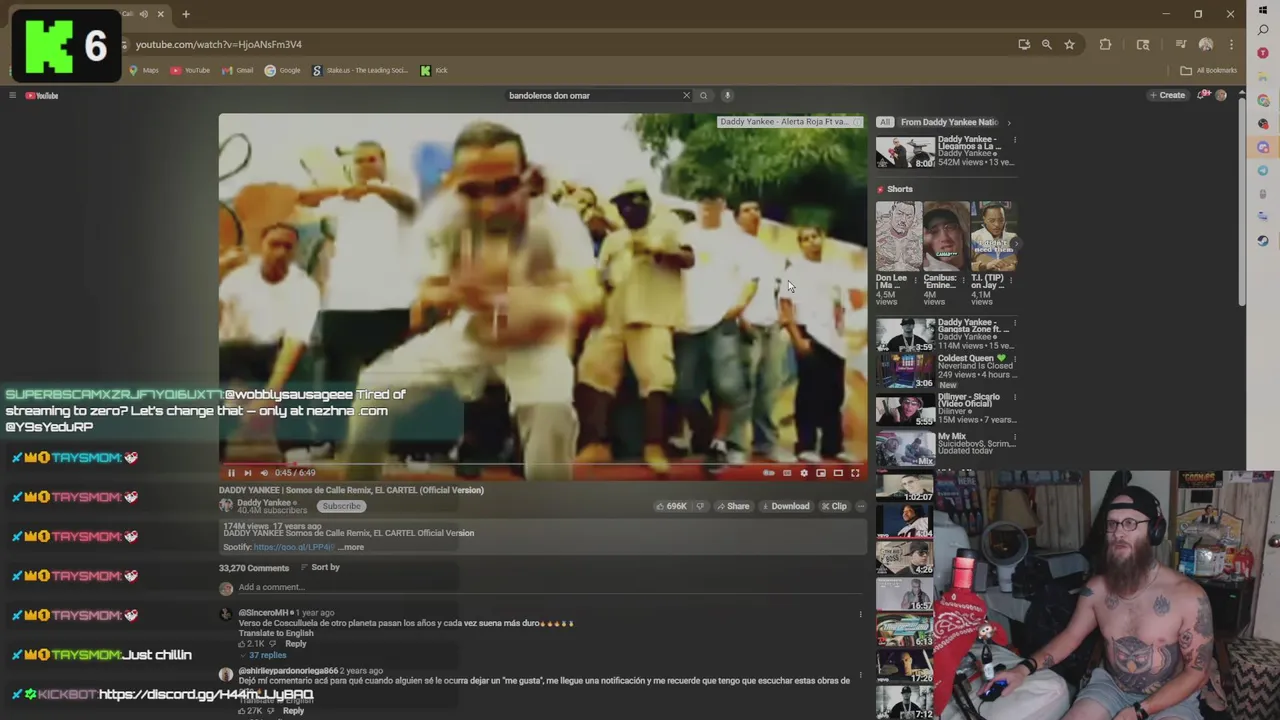Download the video
Screen dimensions: 1280x720
tap(785, 506)
